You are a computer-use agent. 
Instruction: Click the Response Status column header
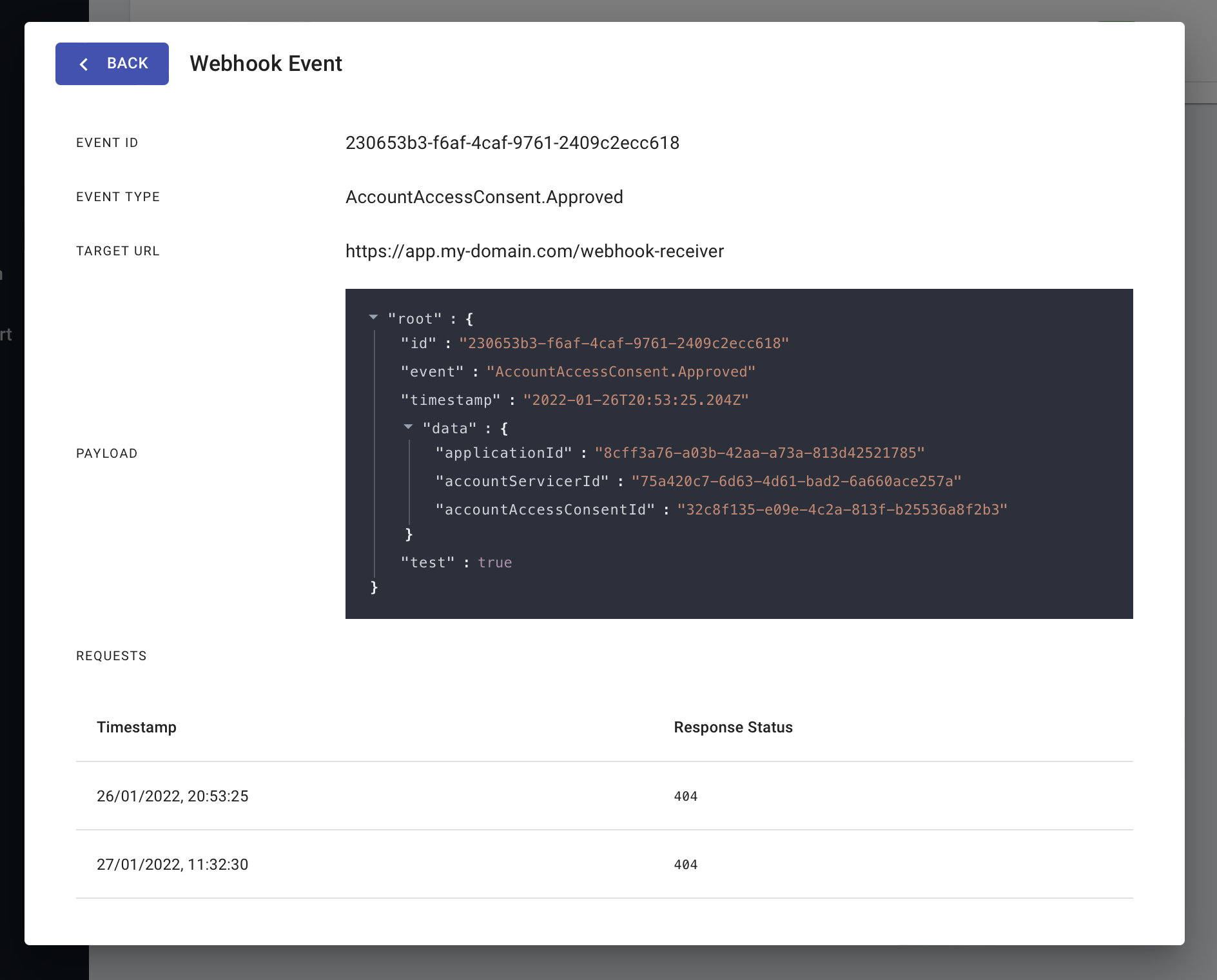tap(734, 727)
